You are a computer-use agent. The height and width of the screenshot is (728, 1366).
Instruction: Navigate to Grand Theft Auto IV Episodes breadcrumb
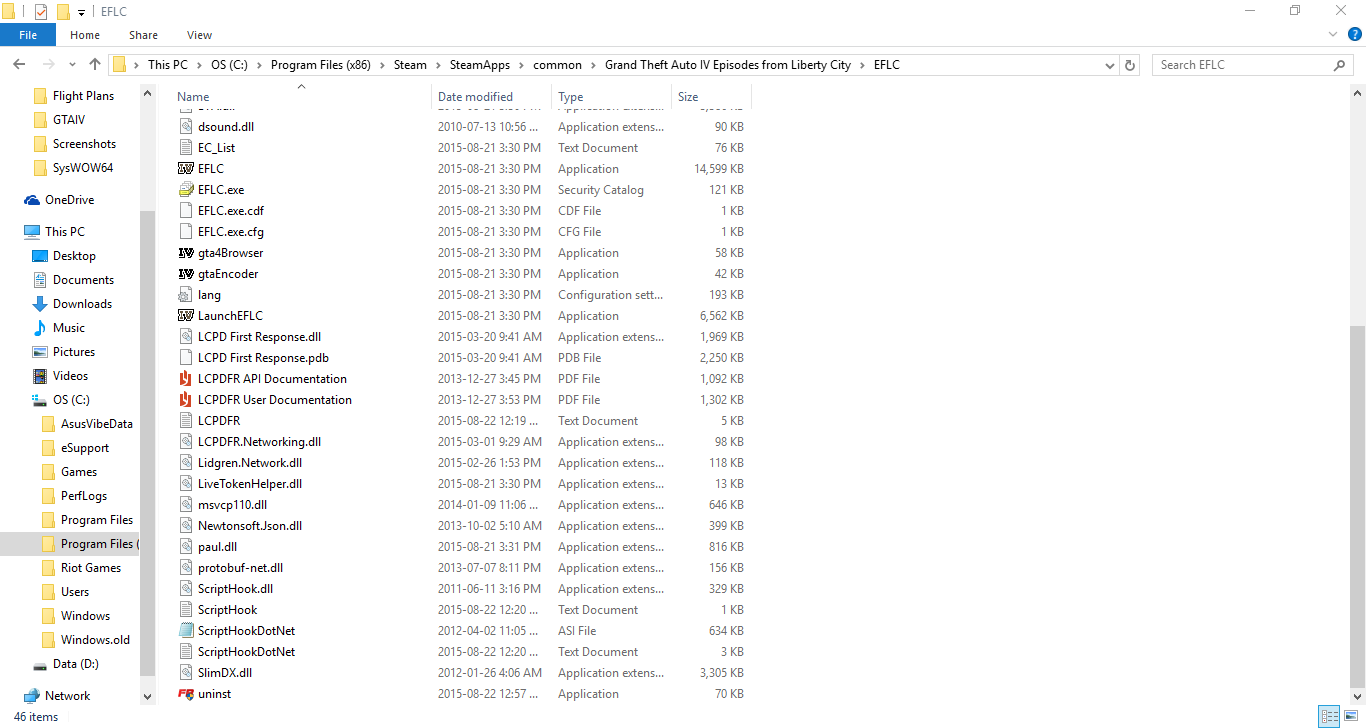pyautogui.click(x=728, y=65)
